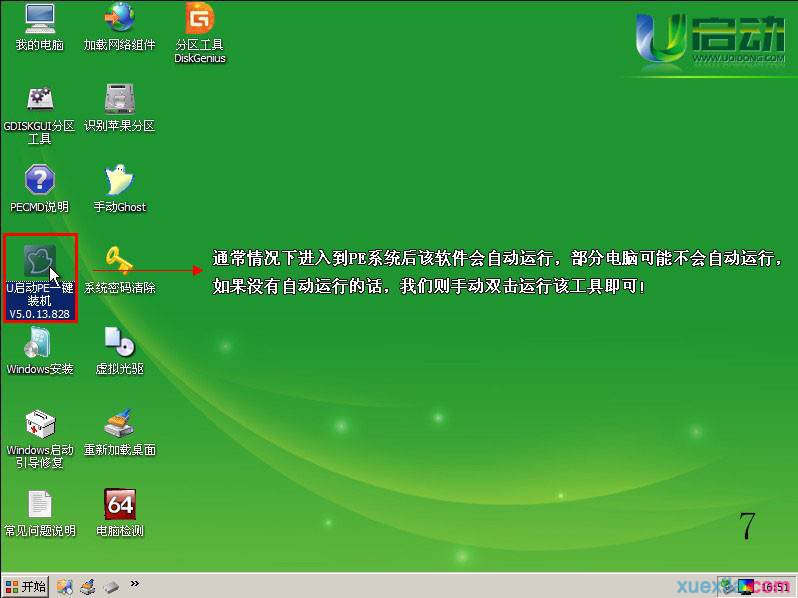
Task: Launch 电脑检测 64 icon
Action: (x=119, y=504)
